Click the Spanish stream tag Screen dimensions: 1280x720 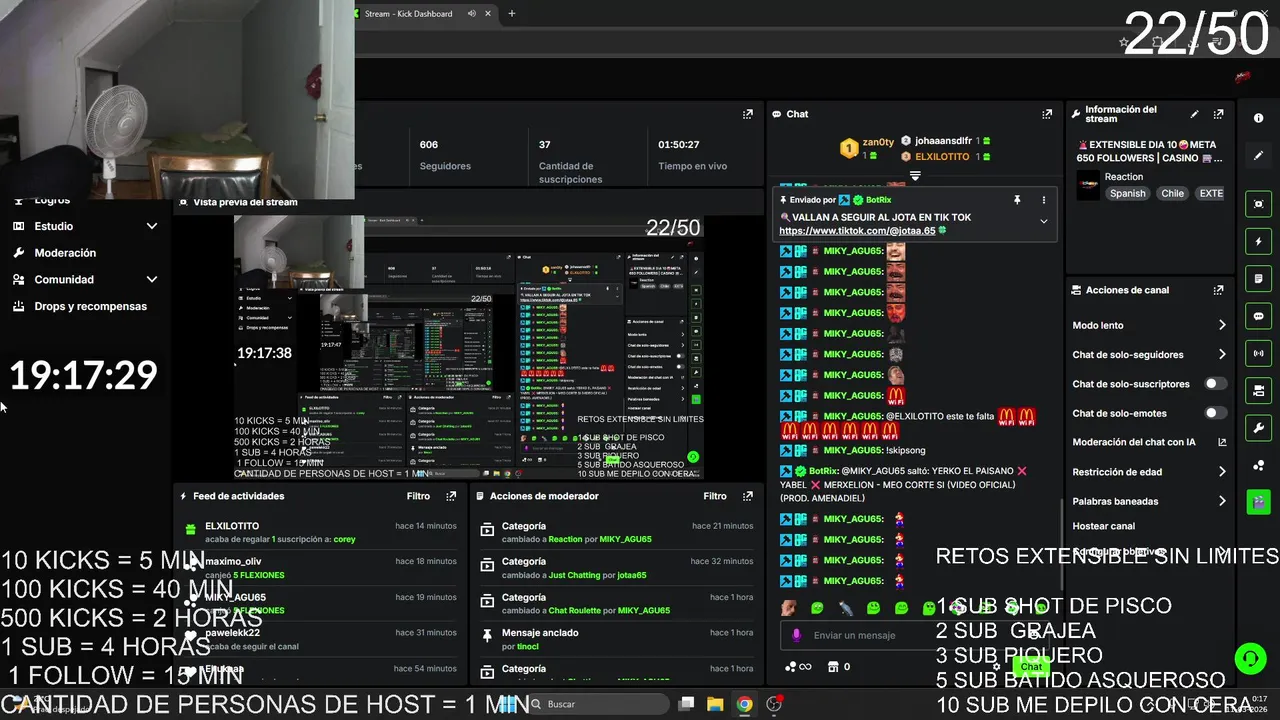[1127, 194]
